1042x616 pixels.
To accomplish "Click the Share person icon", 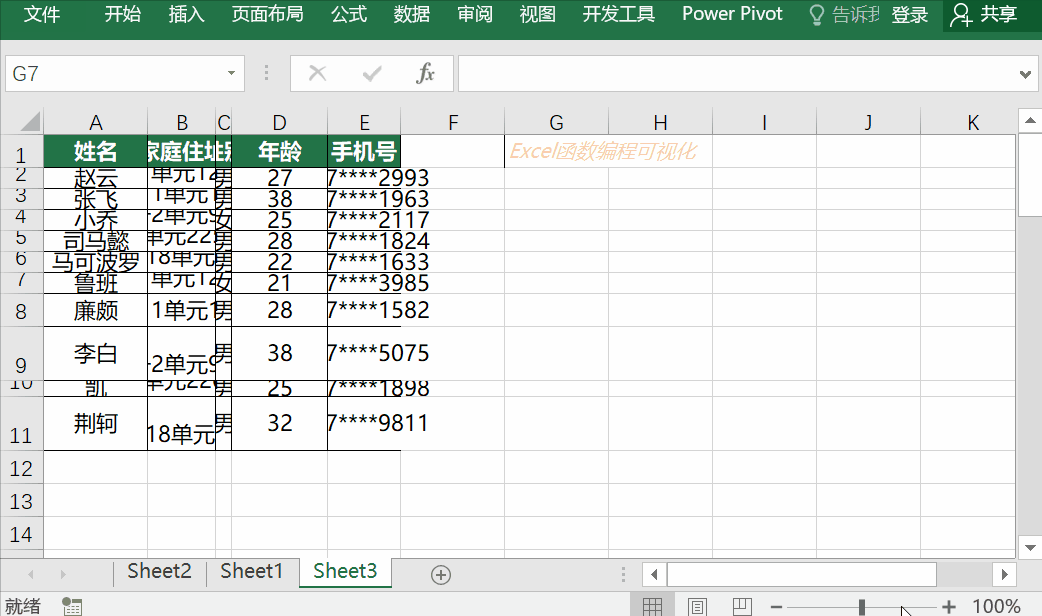I will click(961, 15).
